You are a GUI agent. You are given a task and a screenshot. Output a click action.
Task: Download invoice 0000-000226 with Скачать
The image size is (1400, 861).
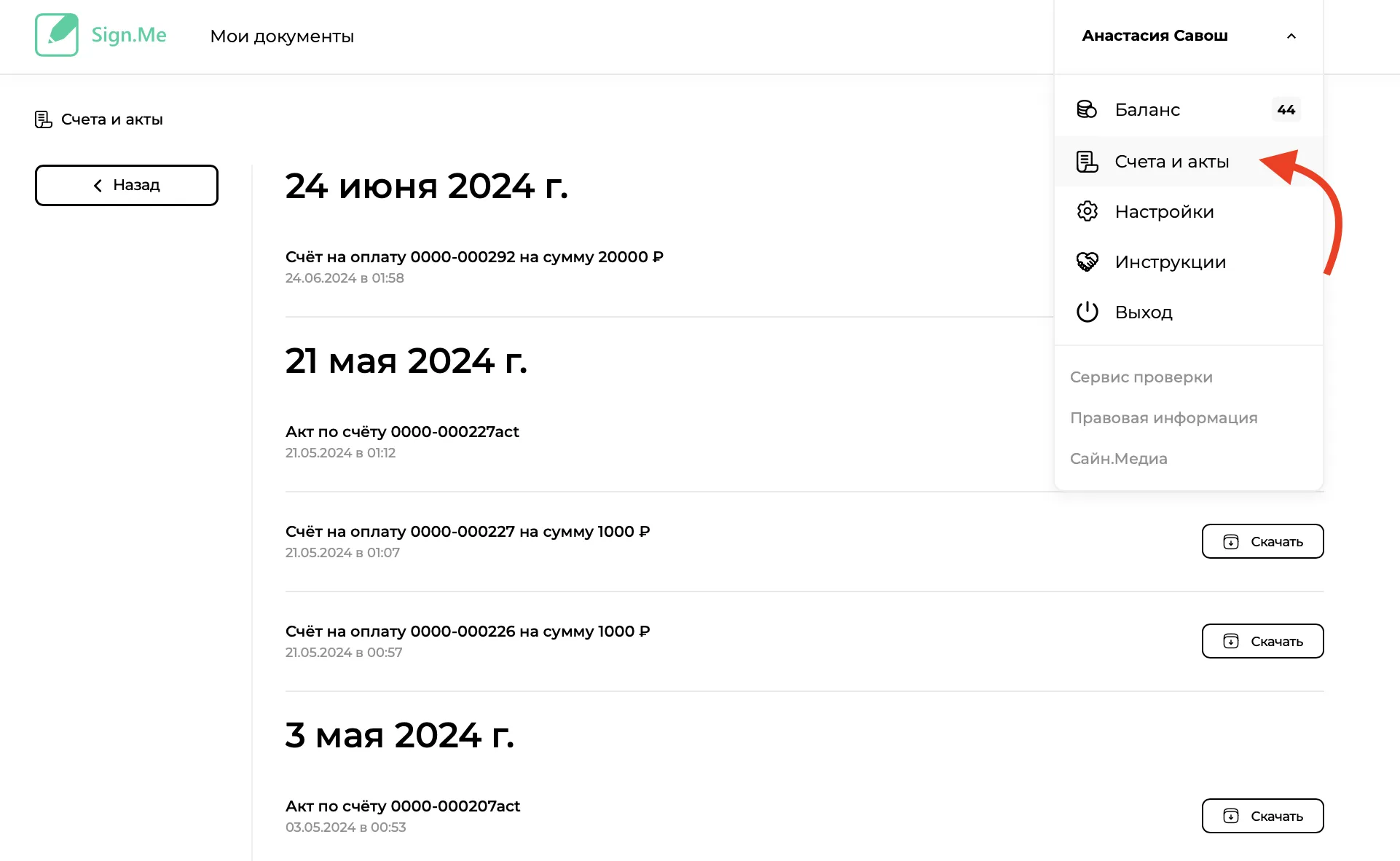[x=1262, y=641]
